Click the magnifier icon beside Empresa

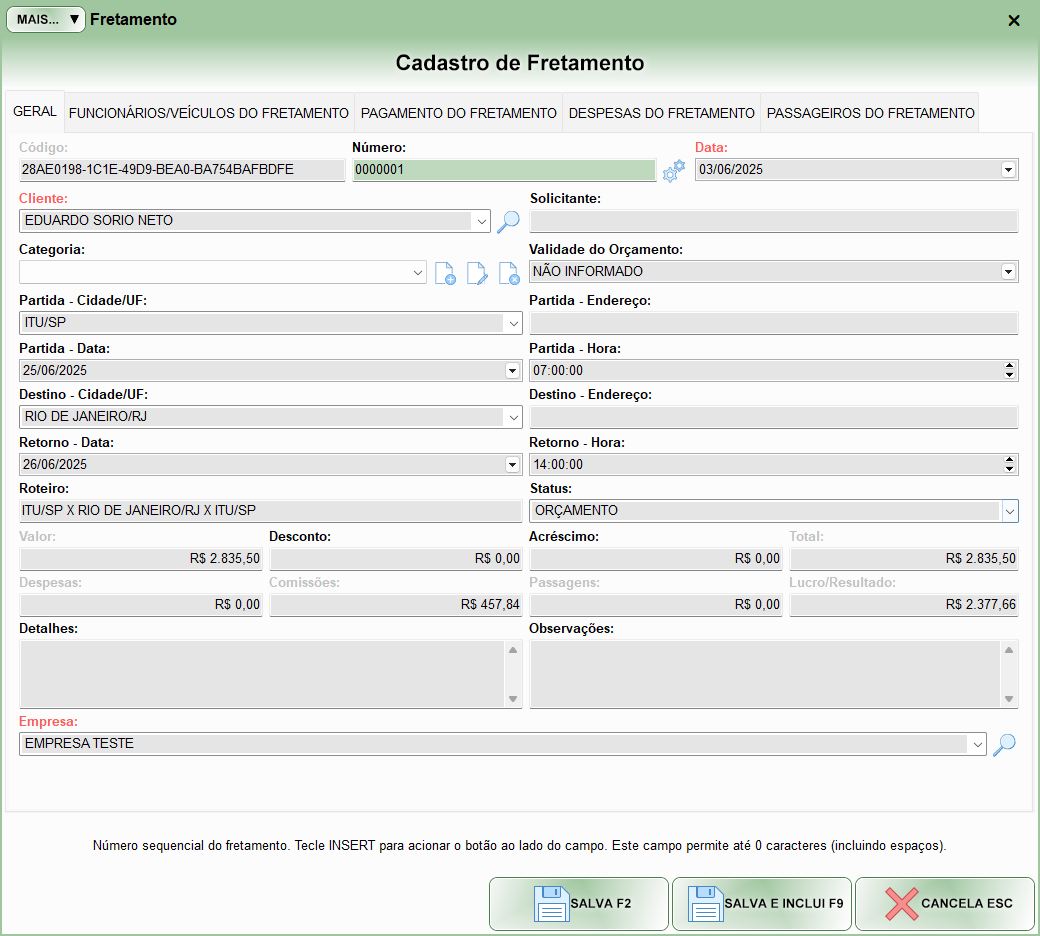1004,744
